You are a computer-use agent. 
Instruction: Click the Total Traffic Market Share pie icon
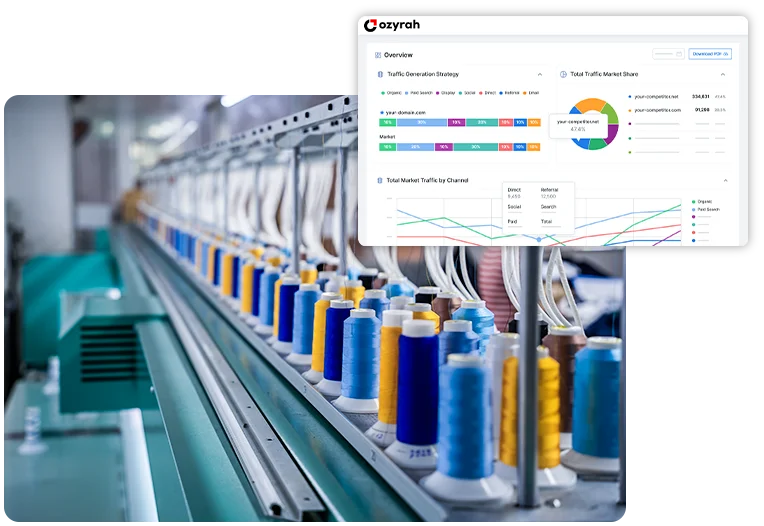(x=564, y=74)
